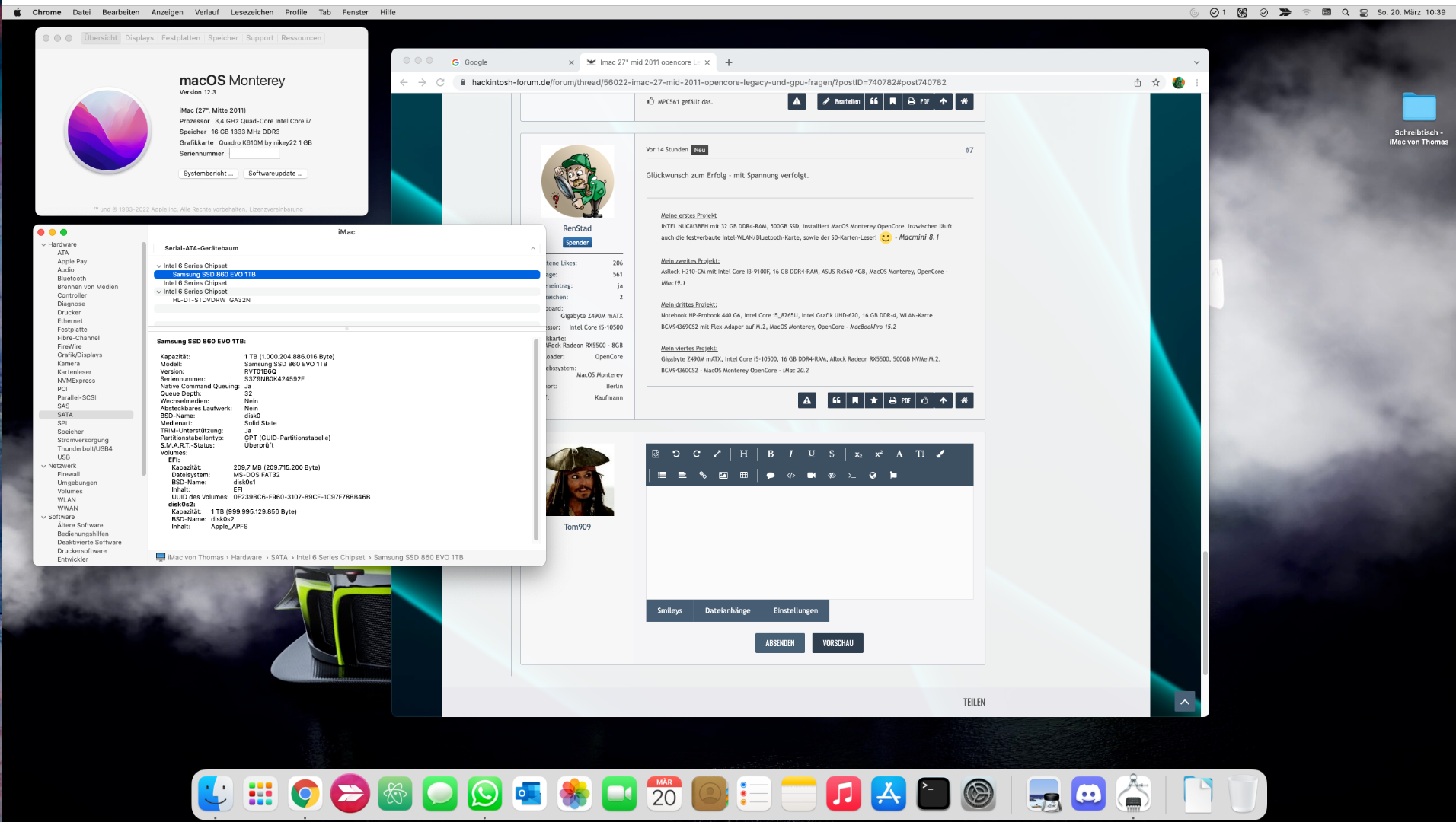Switch to the Speicher tab
This screenshot has width=1456, height=822.
point(223,38)
